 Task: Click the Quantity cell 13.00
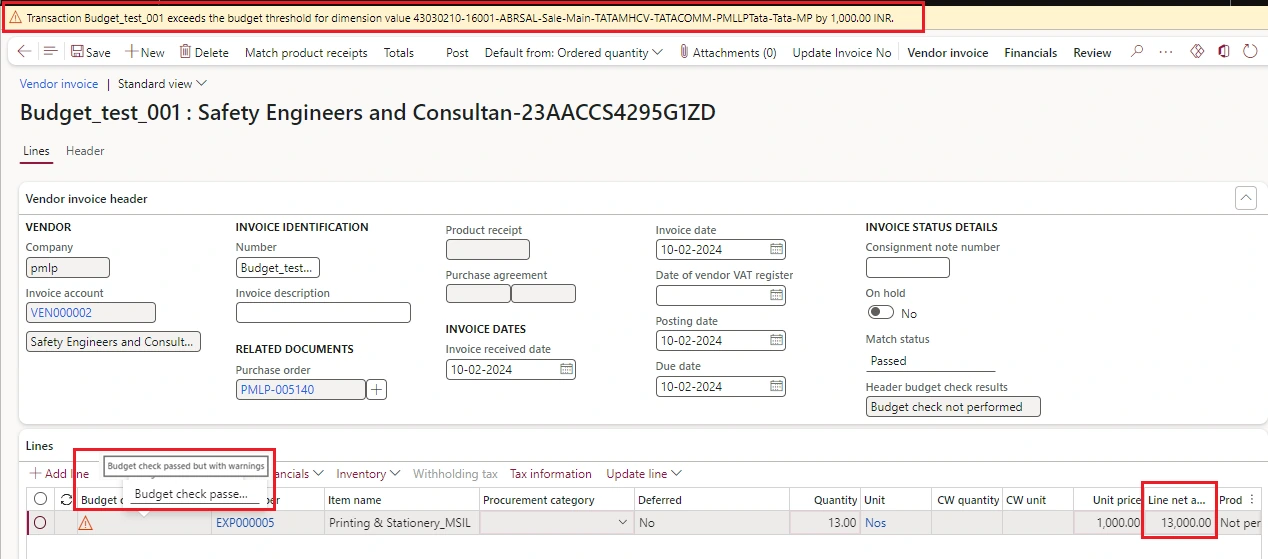click(x=825, y=522)
